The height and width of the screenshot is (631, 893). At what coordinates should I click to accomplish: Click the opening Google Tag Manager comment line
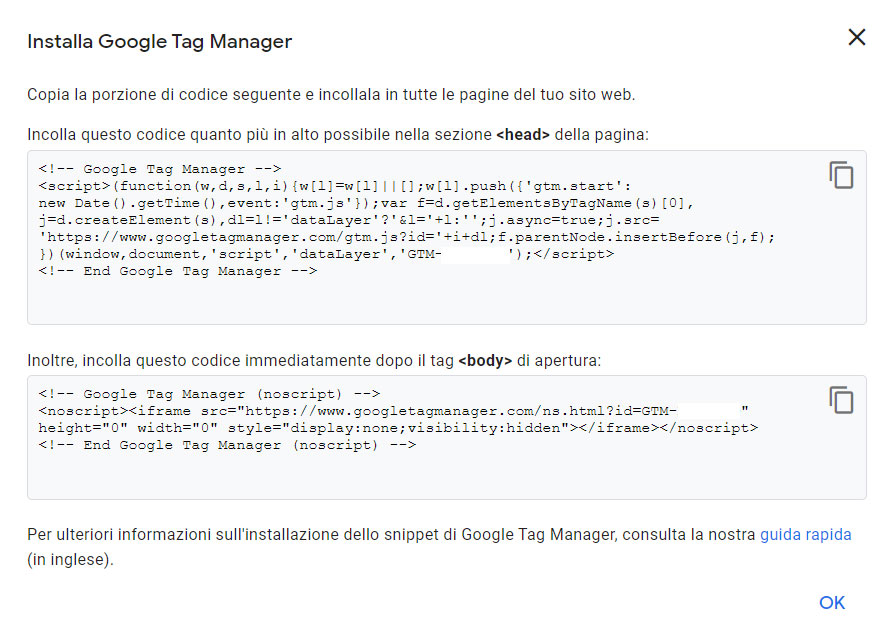tap(160, 169)
